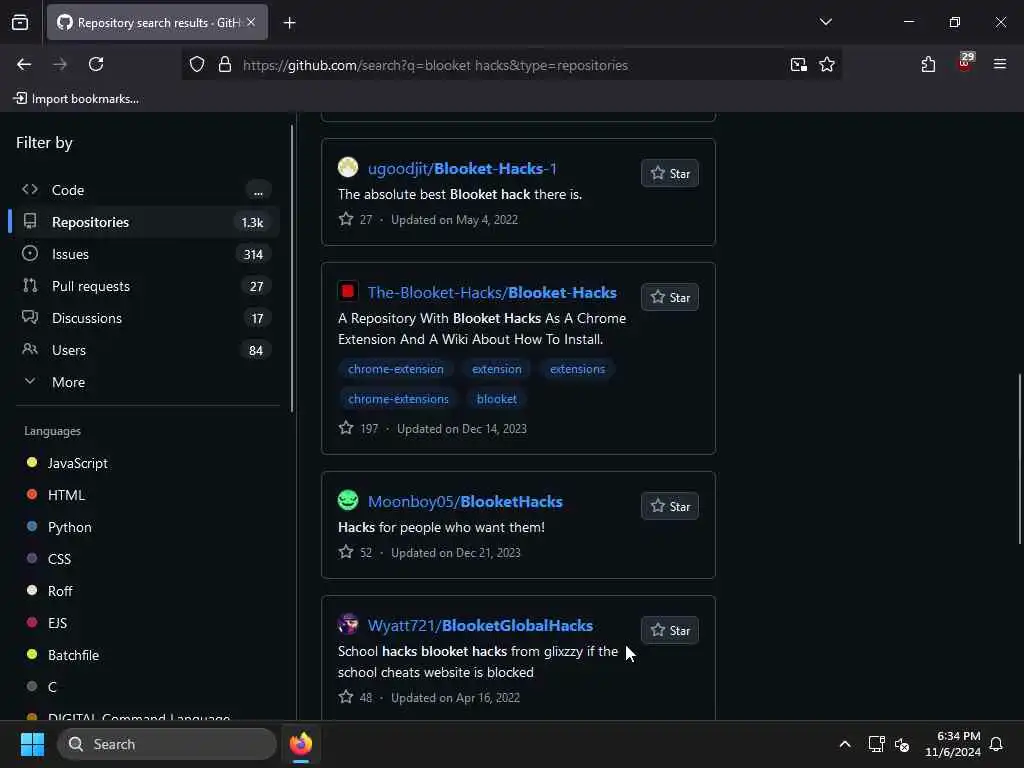Open Firefox from the taskbar

301,744
